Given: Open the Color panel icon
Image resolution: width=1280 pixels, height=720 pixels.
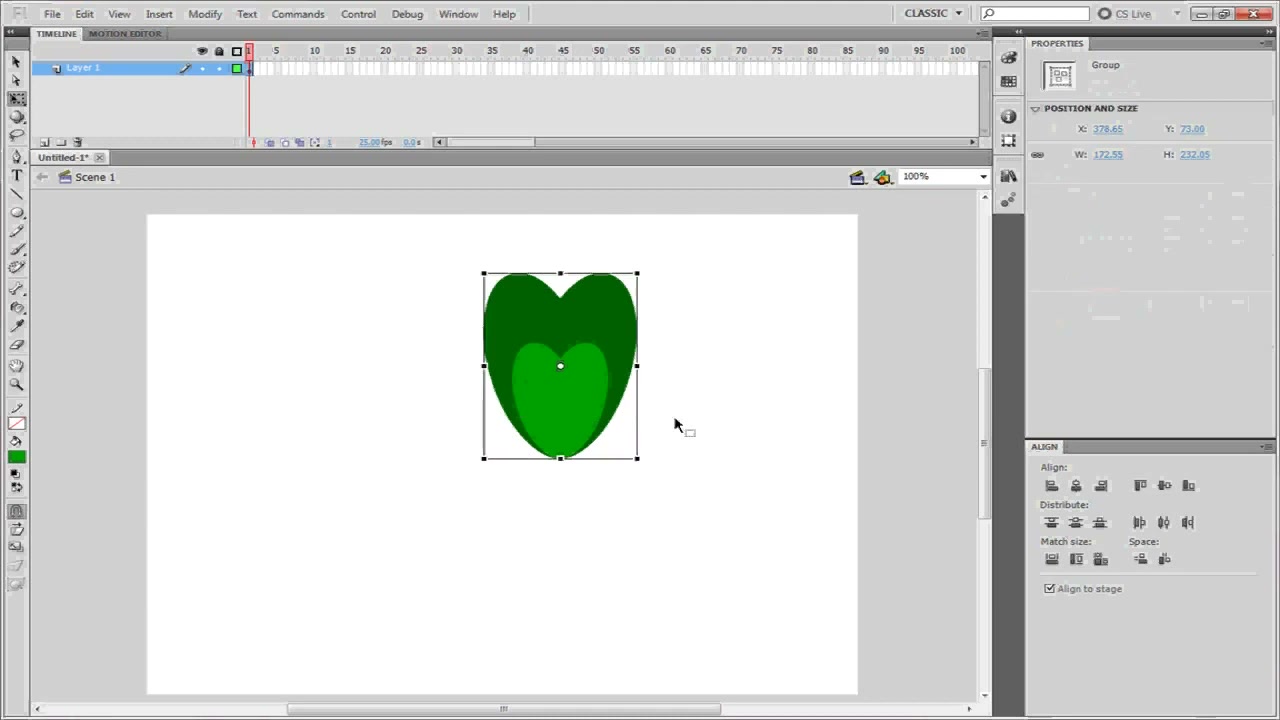Looking at the screenshot, I should (1008, 60).
